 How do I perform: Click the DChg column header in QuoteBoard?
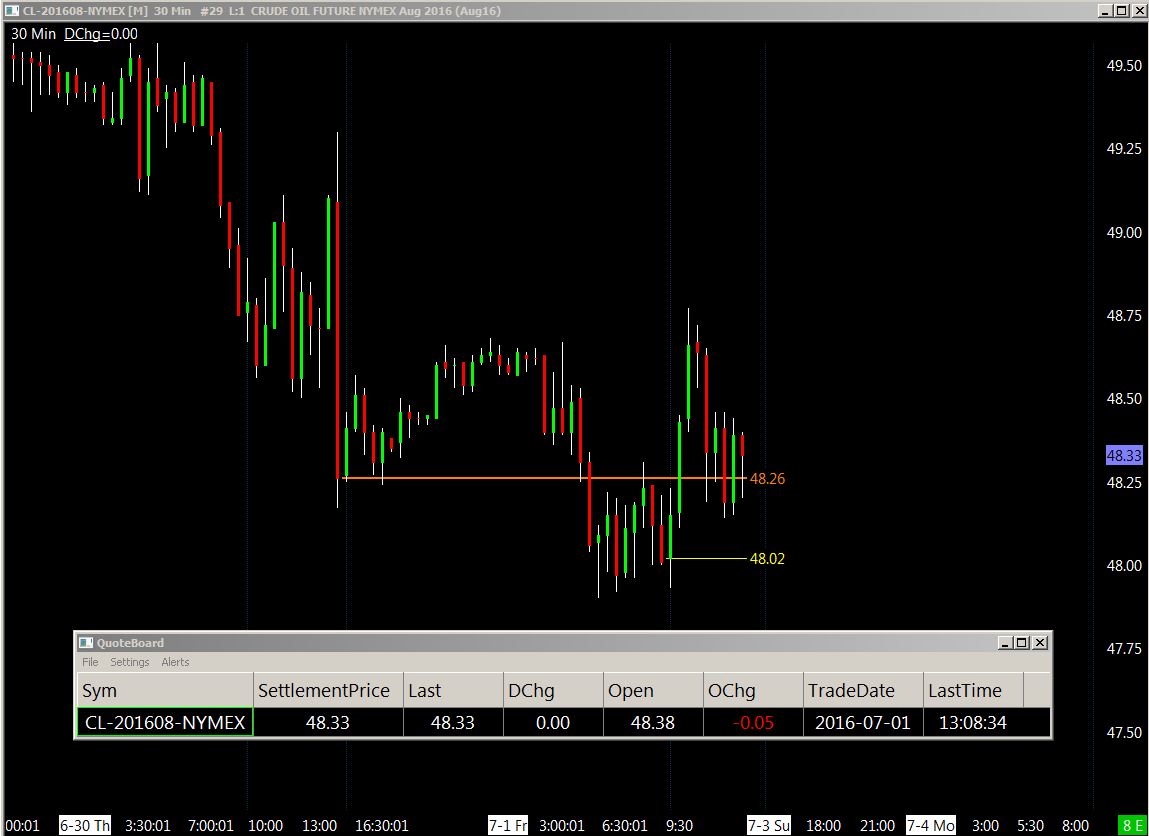click(x=553, y=690)
